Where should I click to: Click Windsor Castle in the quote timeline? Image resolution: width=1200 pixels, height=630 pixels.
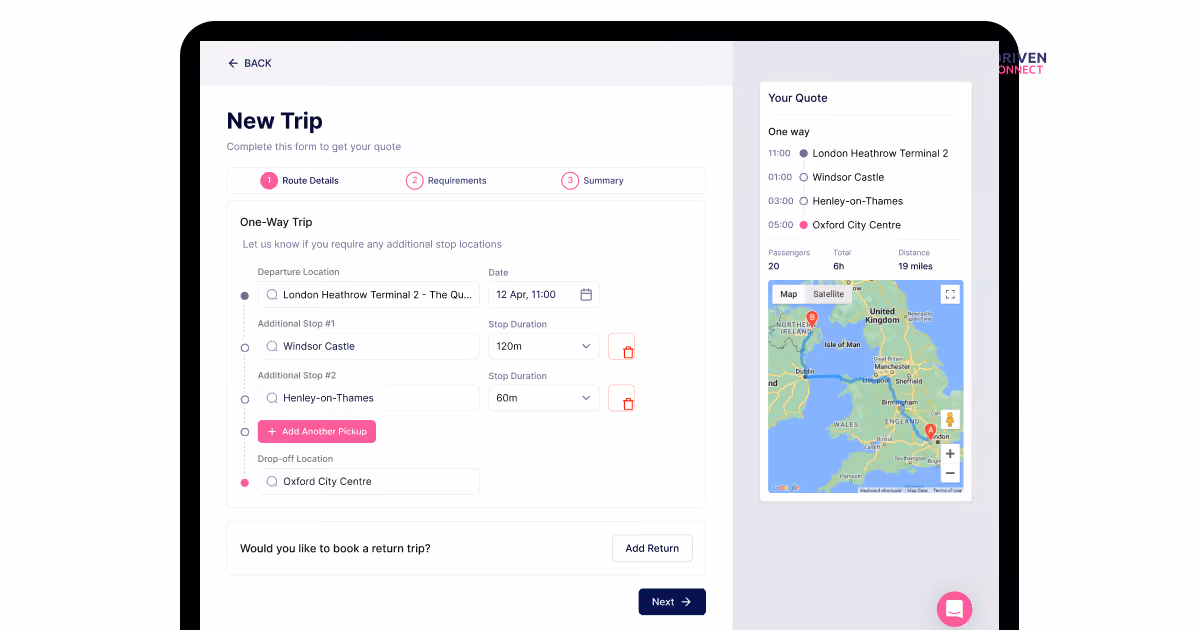(x=848, y=177)
